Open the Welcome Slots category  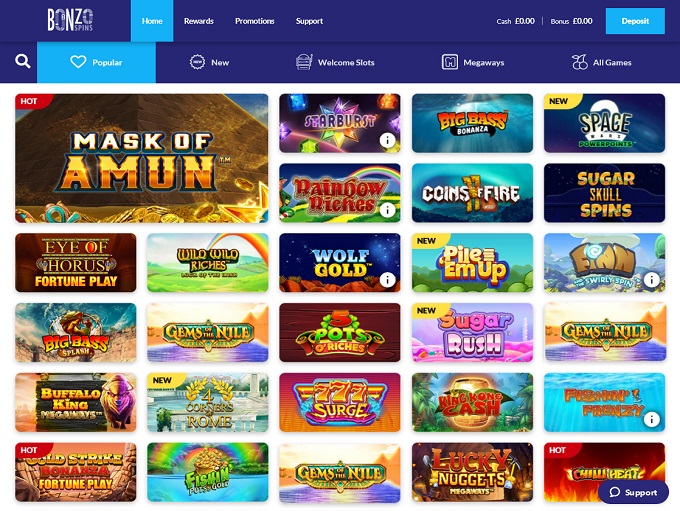[335, 62]
